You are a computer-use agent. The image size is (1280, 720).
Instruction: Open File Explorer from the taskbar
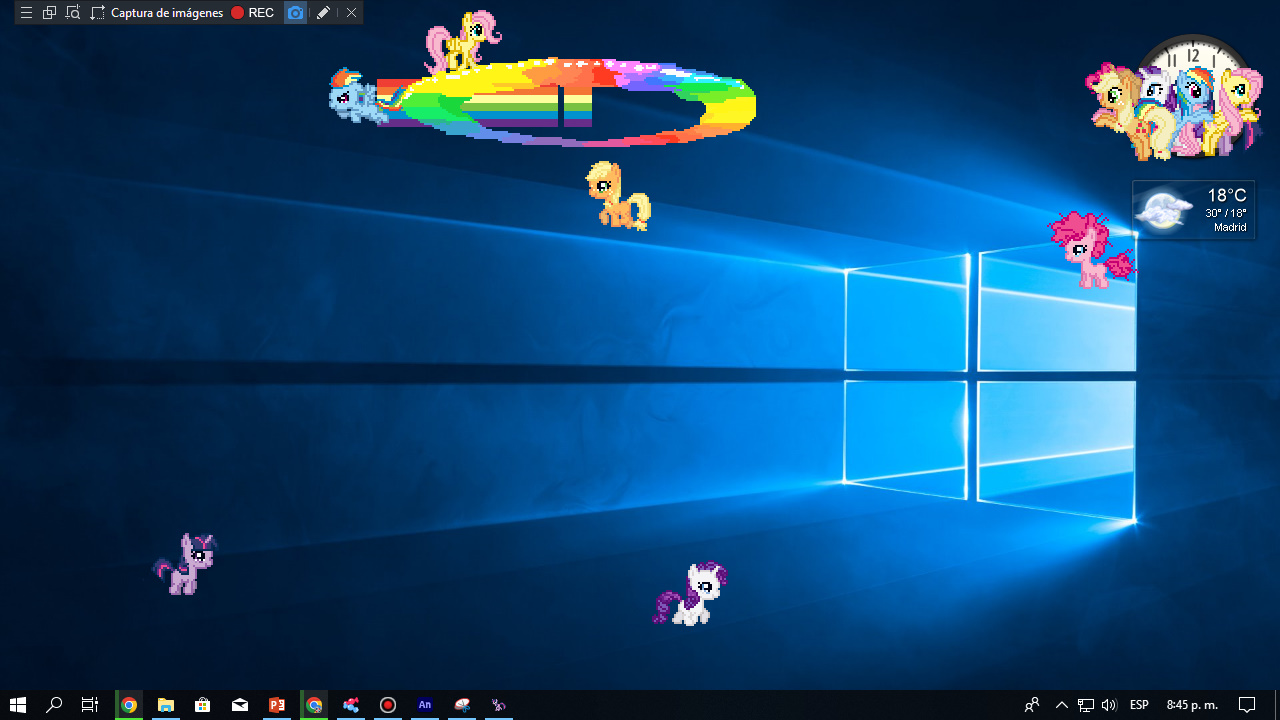(166, 705)
